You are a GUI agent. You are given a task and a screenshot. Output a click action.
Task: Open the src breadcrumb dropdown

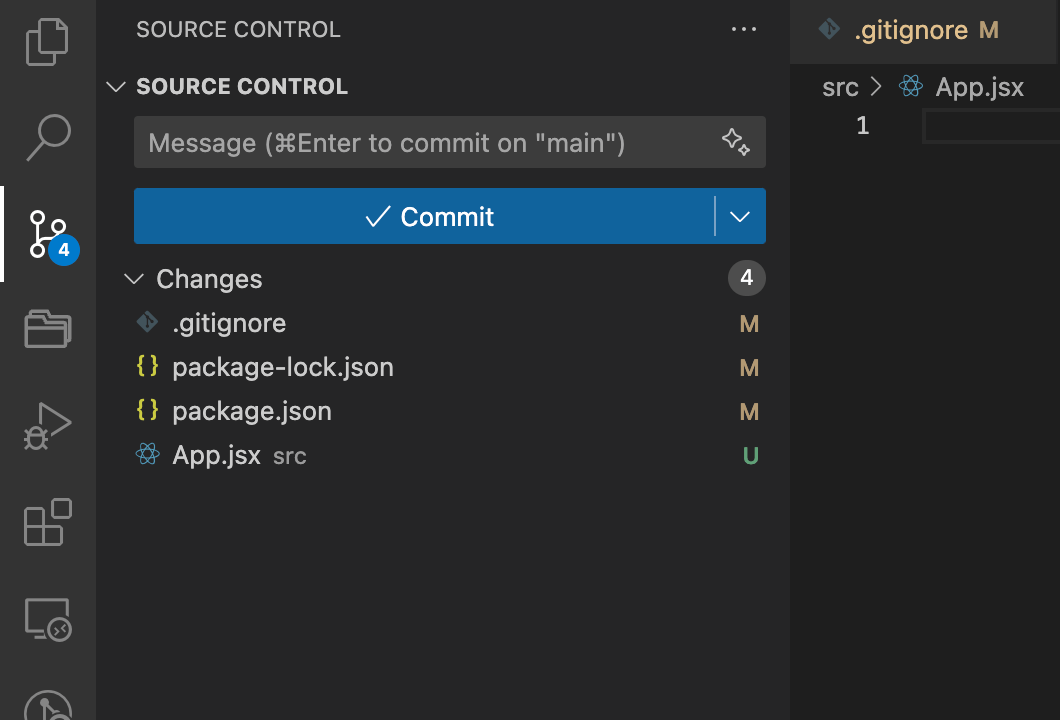coord(842,87)
